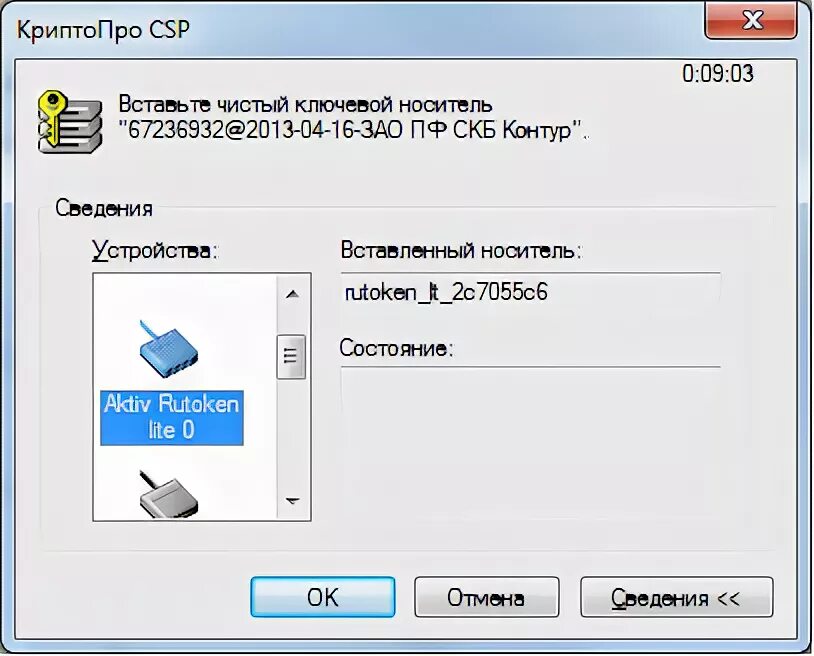The width and height of the screenshot is (814, 656).
Task: Select the grey reader device icon
Action: [169, 494]
